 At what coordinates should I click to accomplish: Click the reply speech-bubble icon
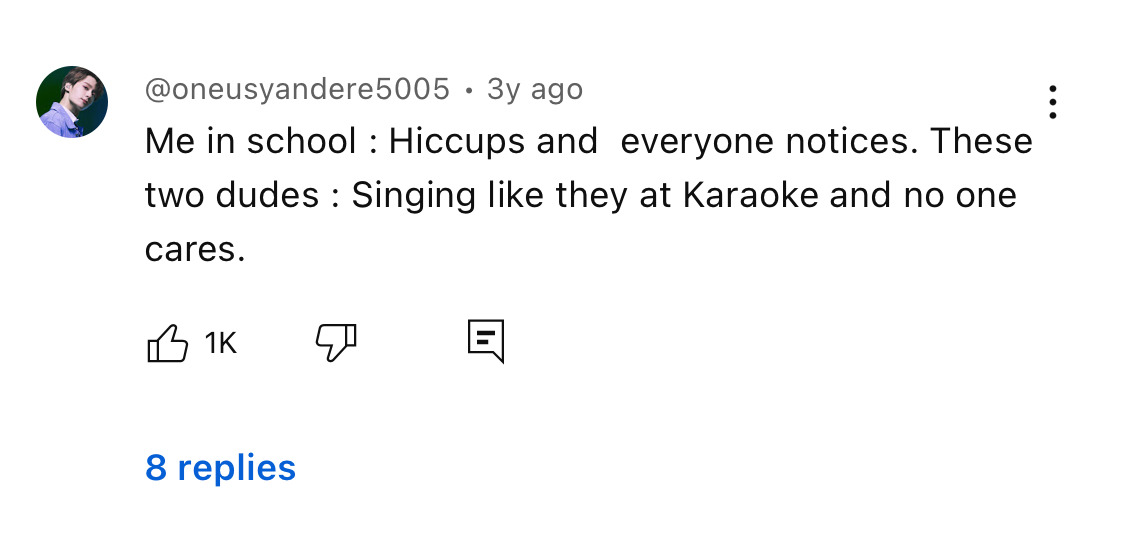point(486,342)
